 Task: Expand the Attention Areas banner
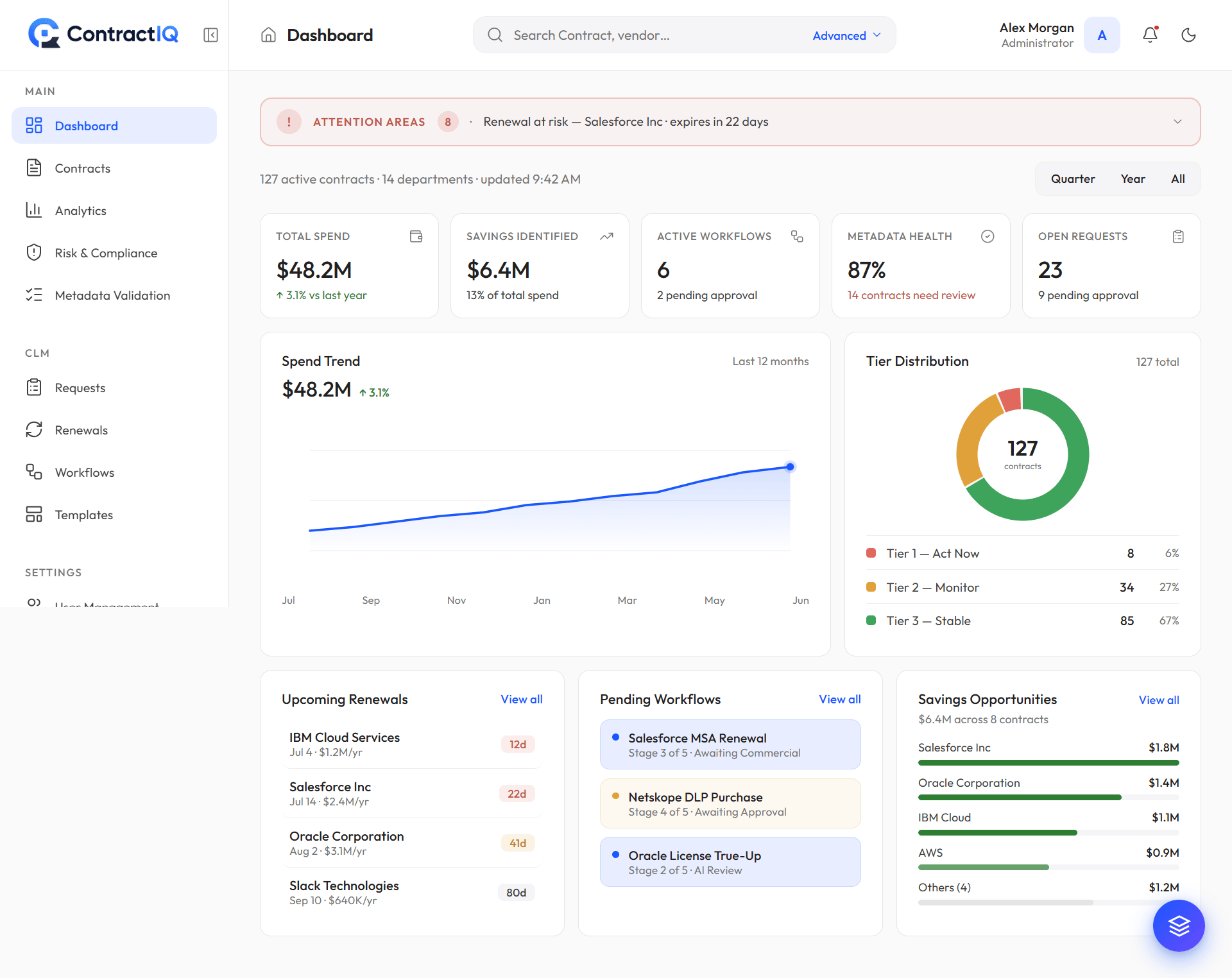1177,122
